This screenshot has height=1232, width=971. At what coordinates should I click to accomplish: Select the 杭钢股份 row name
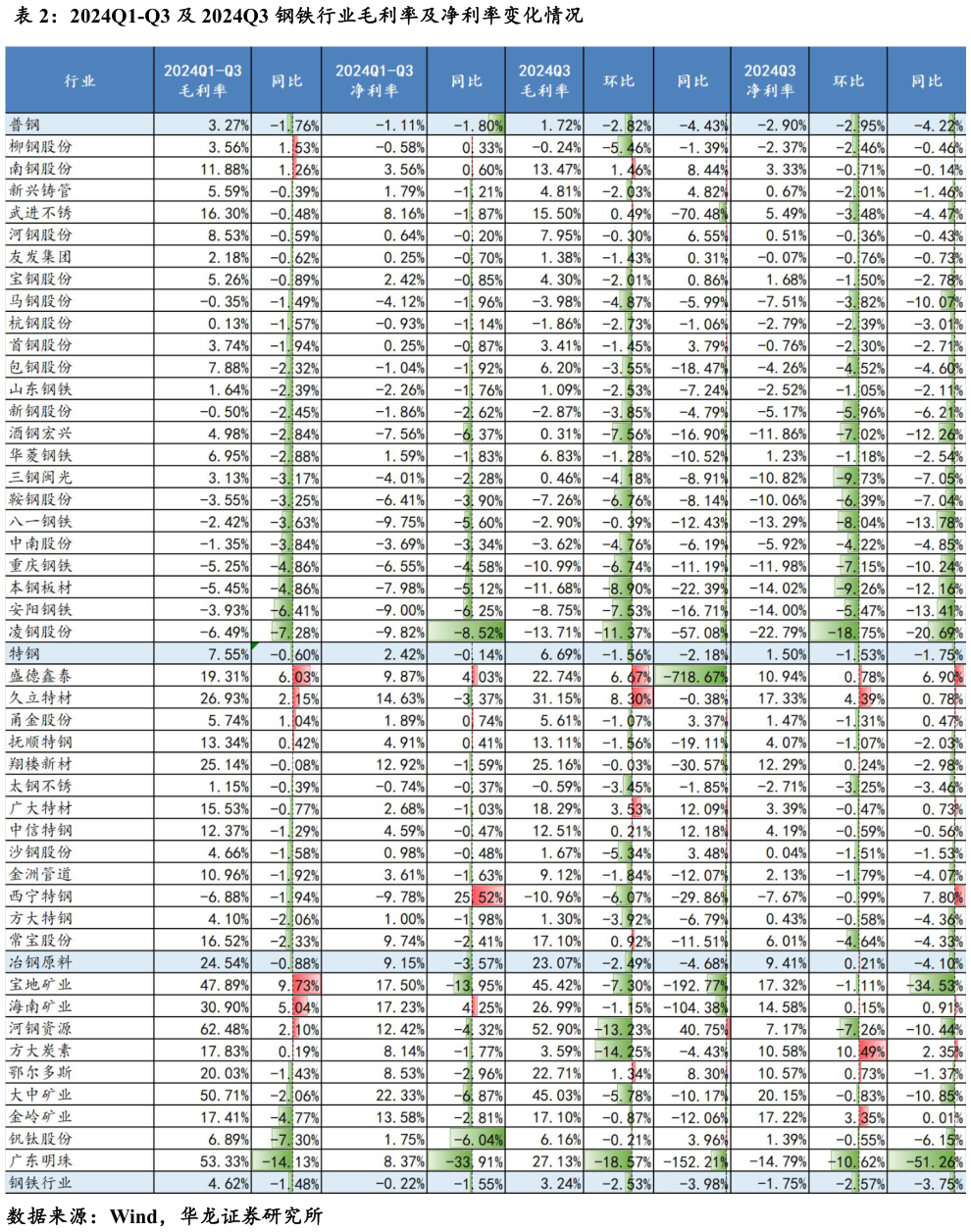click(40, 323)
